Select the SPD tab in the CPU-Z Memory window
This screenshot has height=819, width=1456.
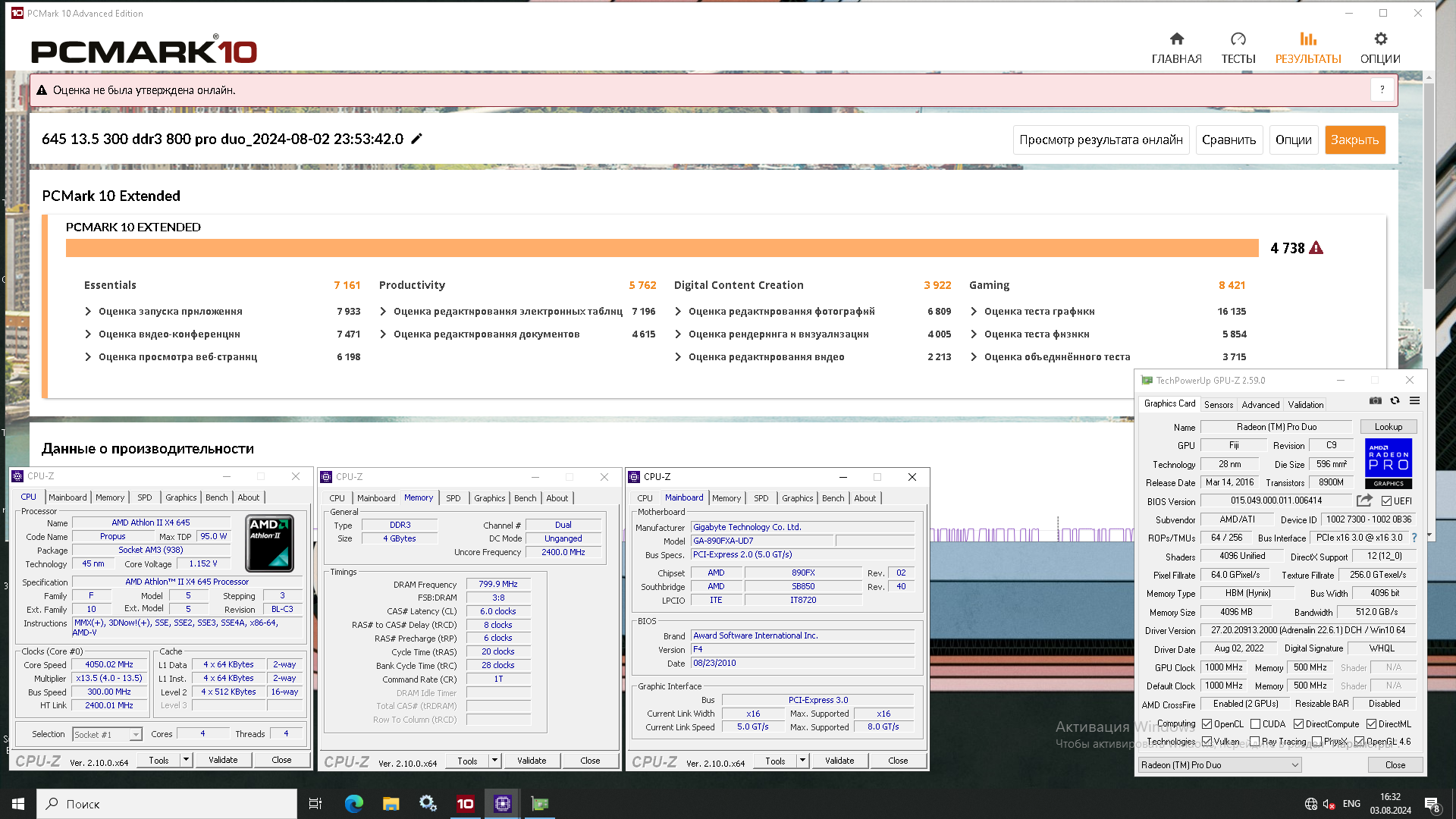[x=453, y=498]
